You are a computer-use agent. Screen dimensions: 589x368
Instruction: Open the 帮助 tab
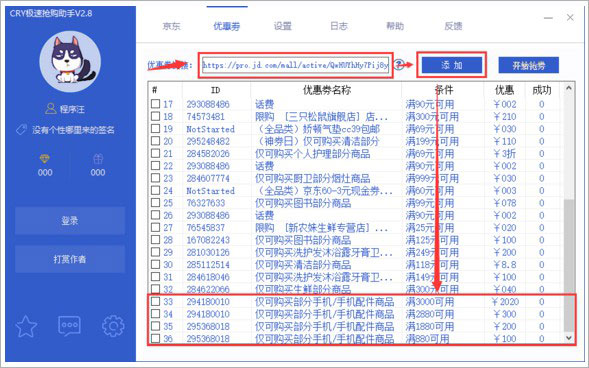click(x=395, y=26)
